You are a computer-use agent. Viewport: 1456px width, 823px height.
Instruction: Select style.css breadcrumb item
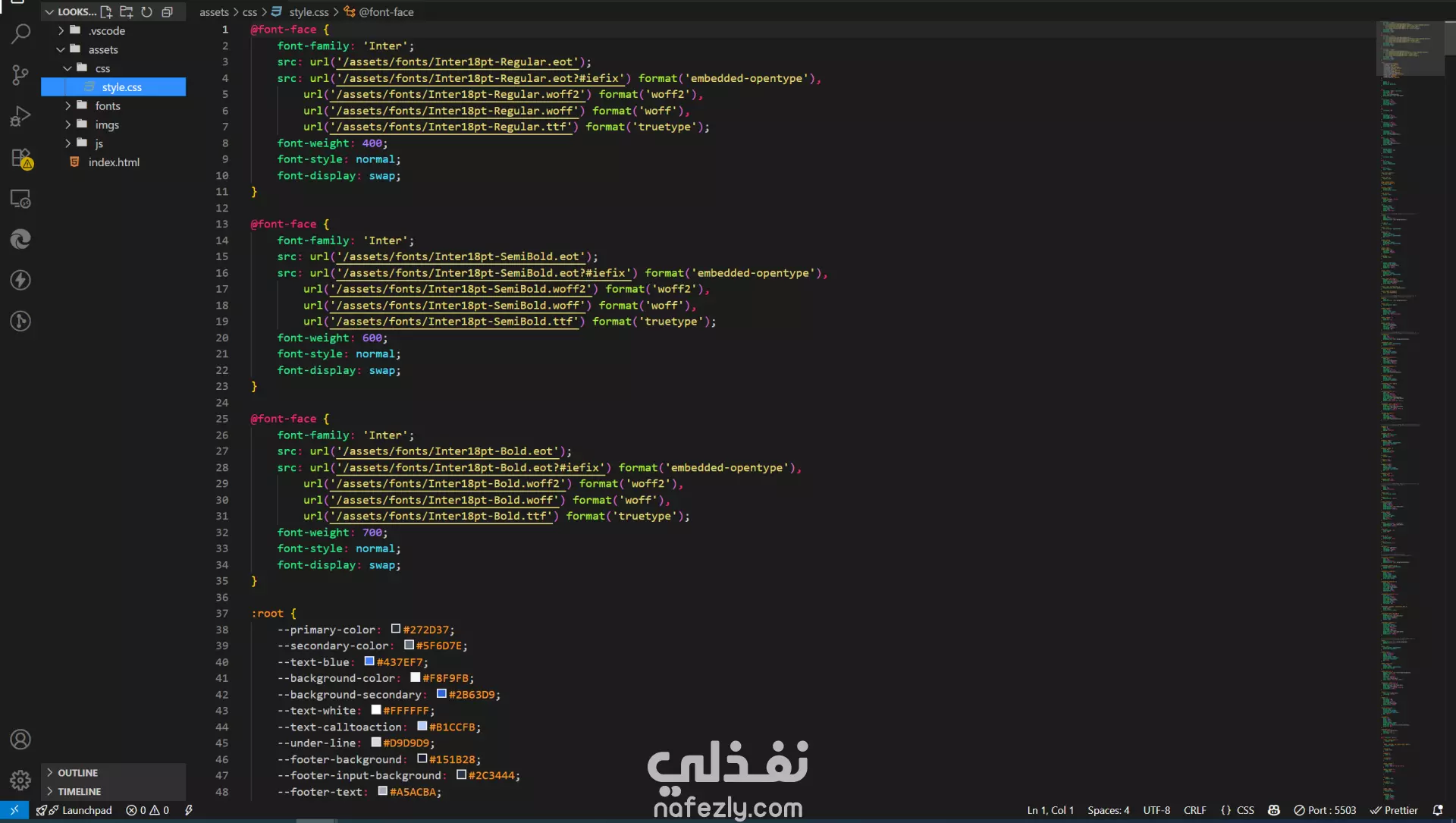tap(309, 12)
